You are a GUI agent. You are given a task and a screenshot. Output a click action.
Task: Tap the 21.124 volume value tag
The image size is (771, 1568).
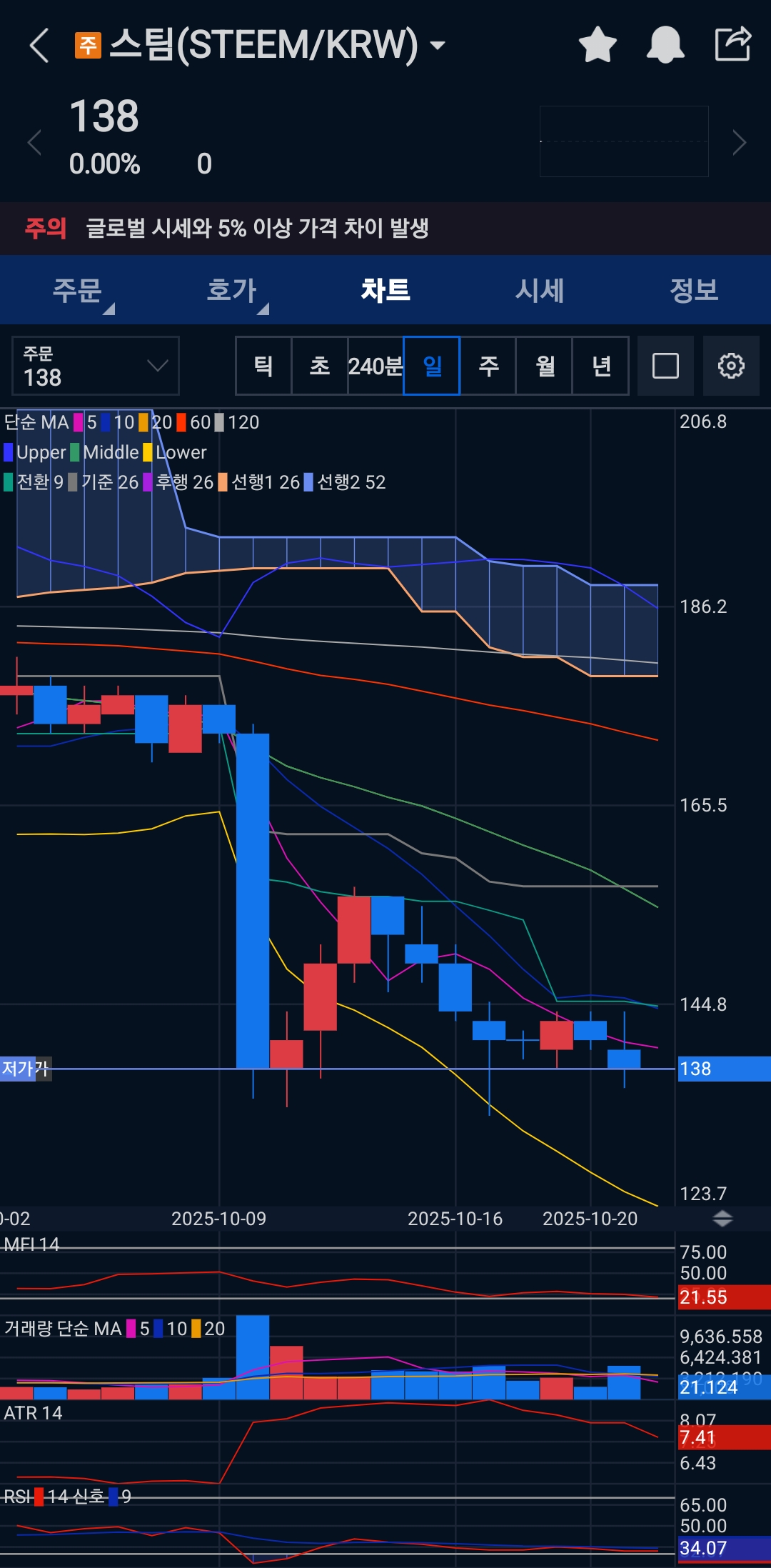[724, 1387]
